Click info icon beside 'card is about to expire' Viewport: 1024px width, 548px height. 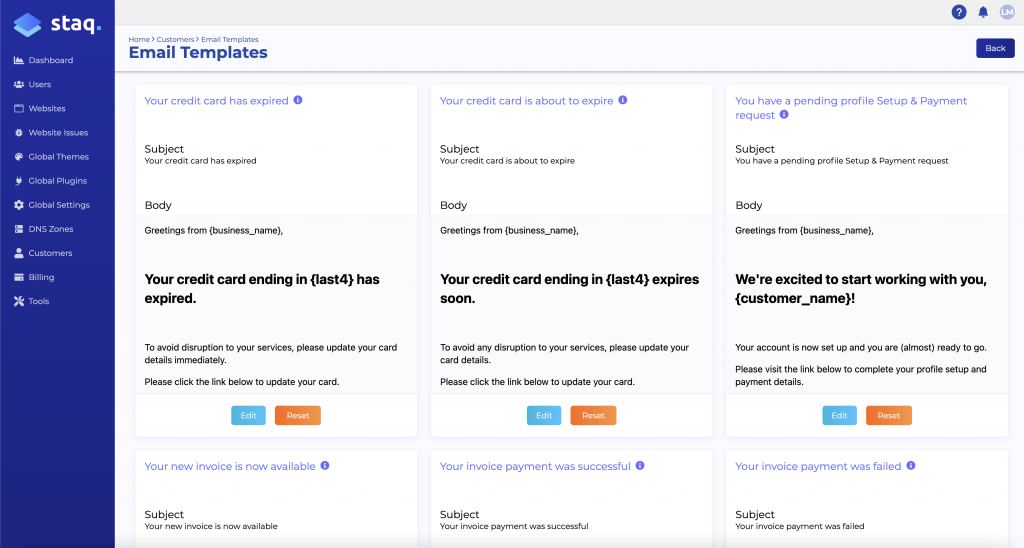tap(623, 100)
